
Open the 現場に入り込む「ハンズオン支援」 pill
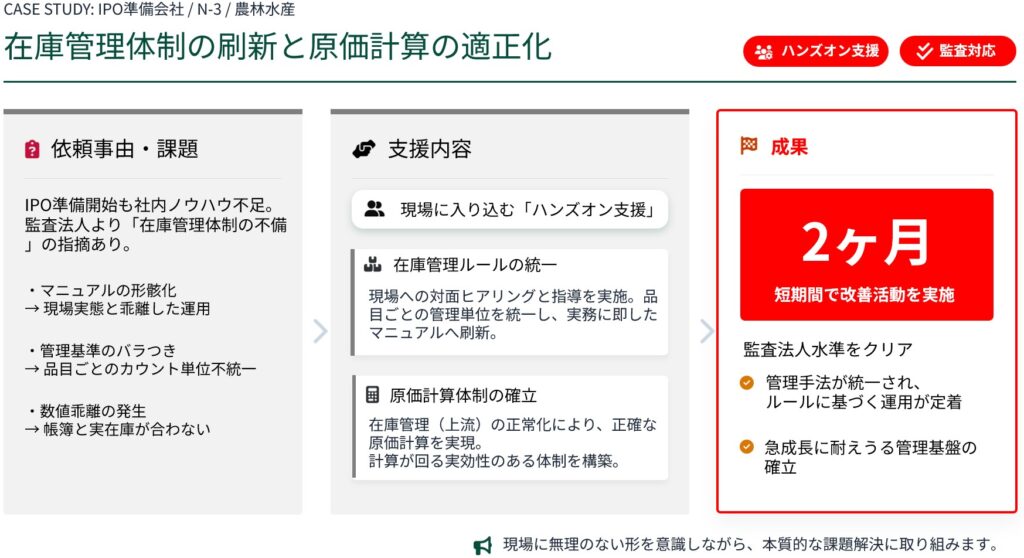tap(510, 209)
